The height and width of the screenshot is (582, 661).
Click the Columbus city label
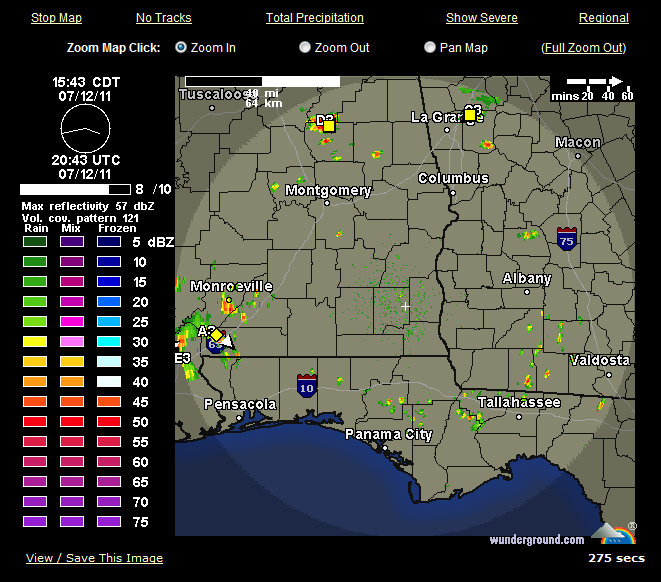453,178
